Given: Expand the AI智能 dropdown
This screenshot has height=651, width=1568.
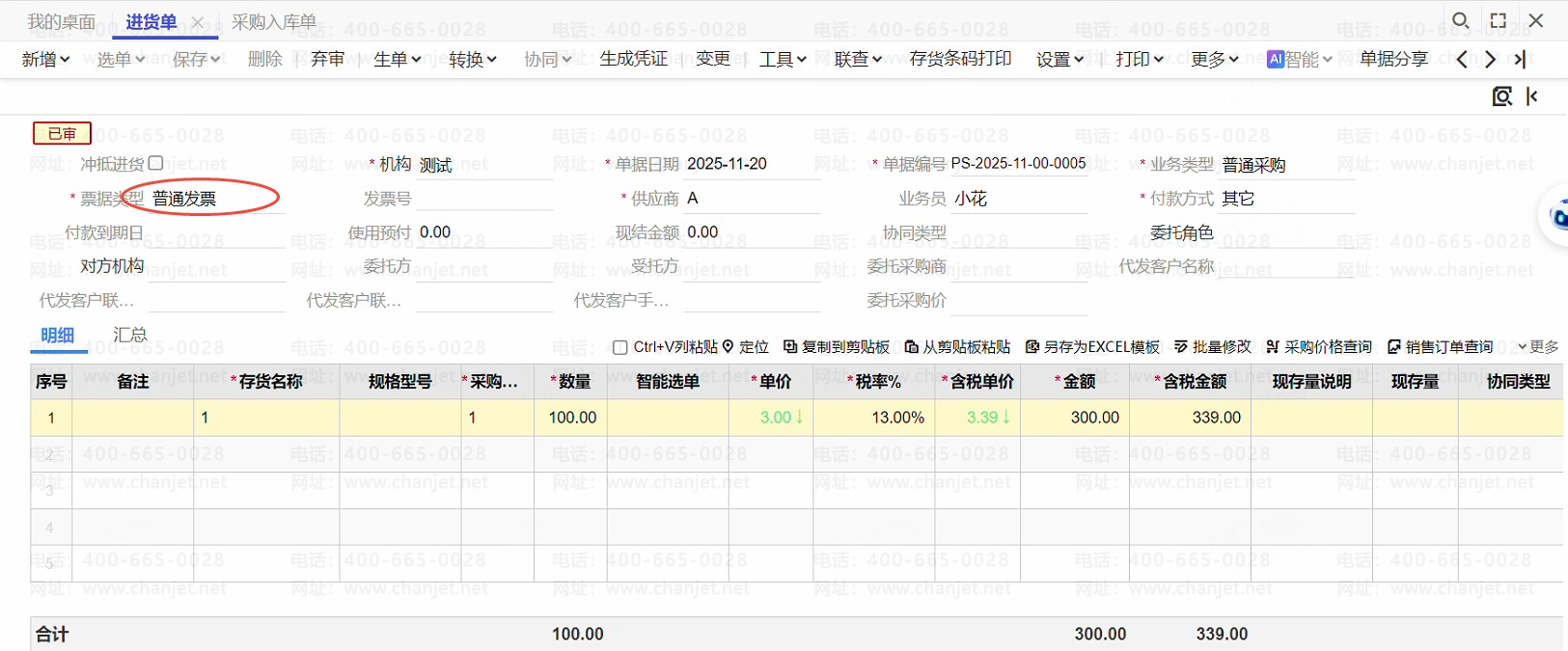Looking at the screenshot, I should pyautogui.click(x=1299, y=60).
